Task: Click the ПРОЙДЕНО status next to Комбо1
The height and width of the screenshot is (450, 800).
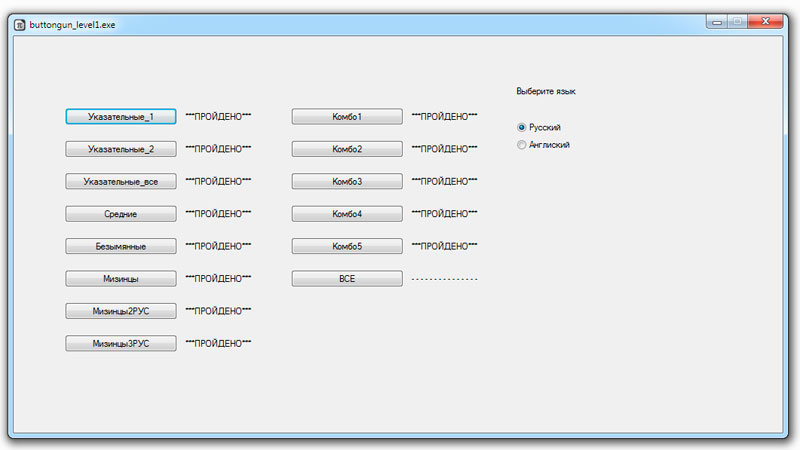Action: coord(444,116)
